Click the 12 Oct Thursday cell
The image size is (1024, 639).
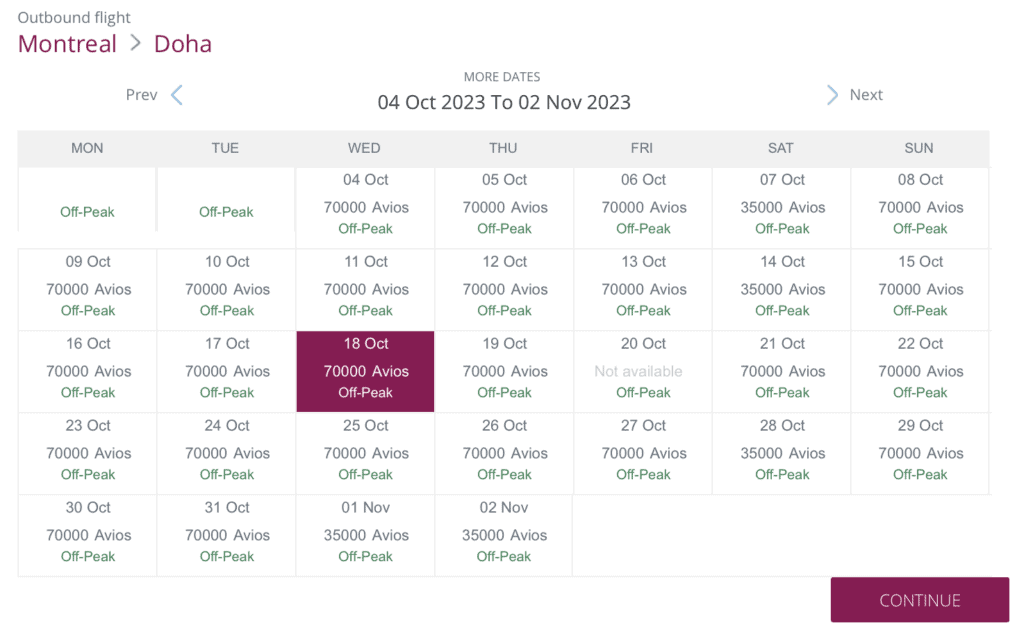(x=504, y=289)
